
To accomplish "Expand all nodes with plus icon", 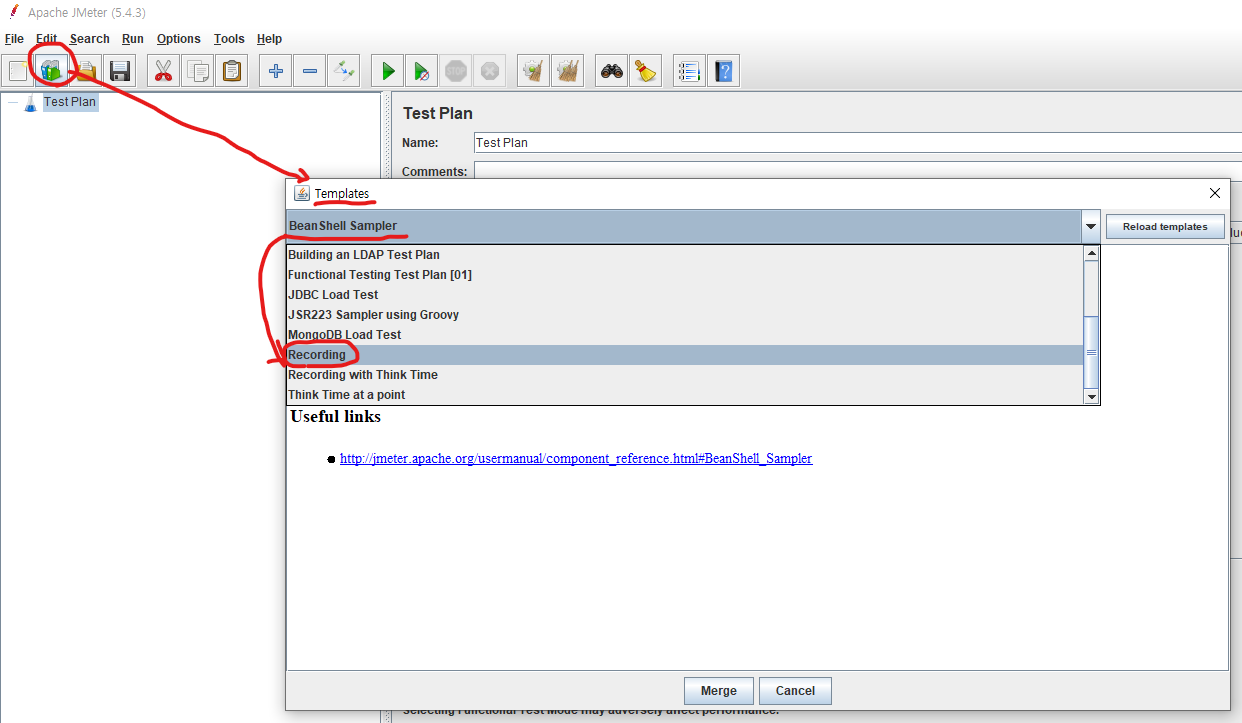I will coord(276,71).
